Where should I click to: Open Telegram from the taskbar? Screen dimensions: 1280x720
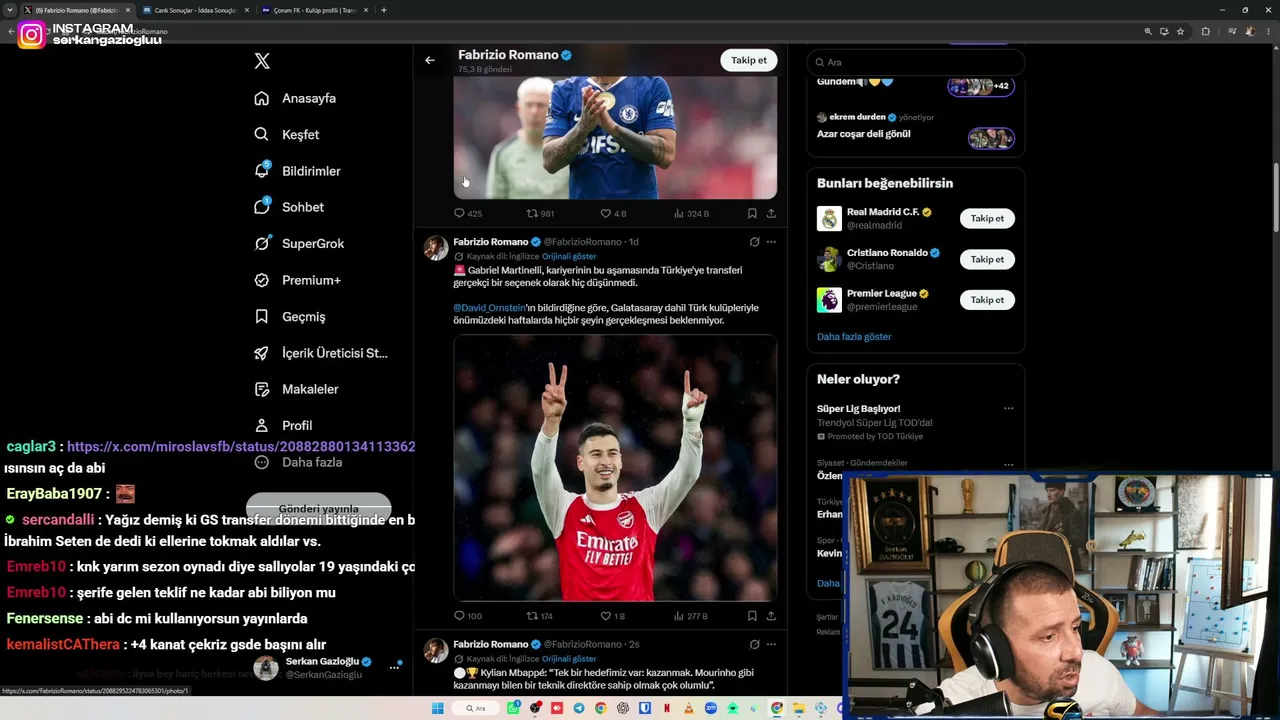[579, 708]
